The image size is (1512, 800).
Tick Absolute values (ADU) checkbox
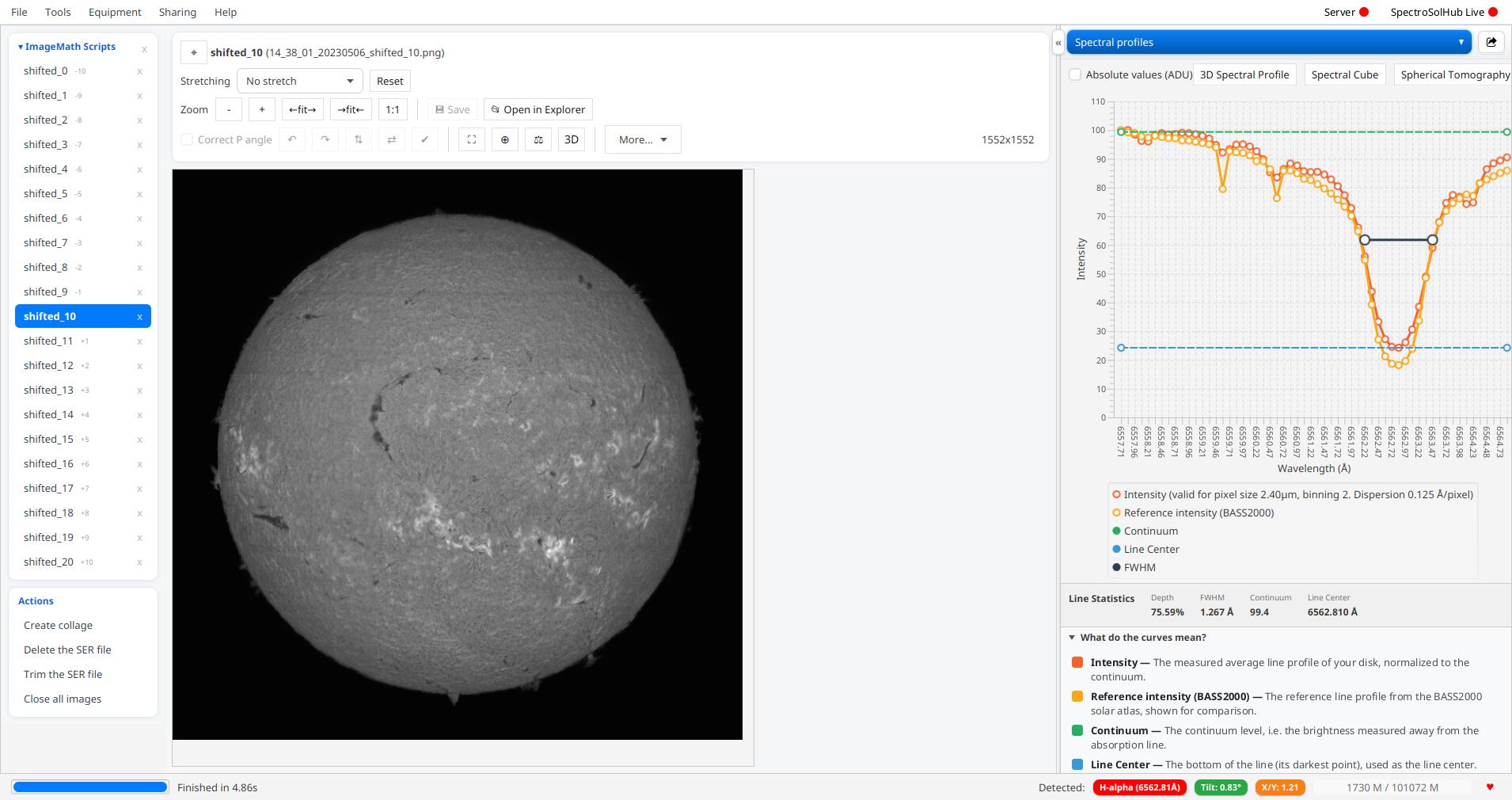[x=1075, y=74]
